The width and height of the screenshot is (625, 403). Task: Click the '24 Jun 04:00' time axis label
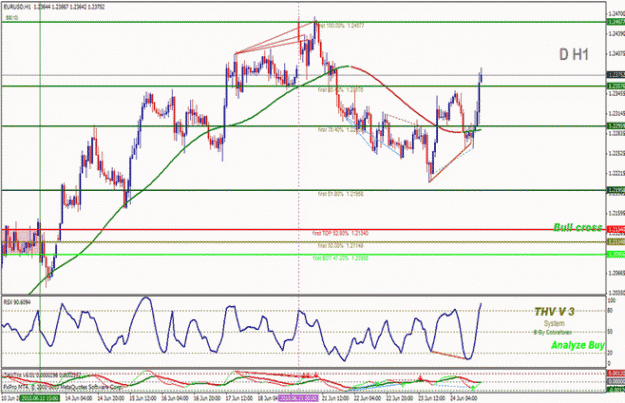(462, 398)
